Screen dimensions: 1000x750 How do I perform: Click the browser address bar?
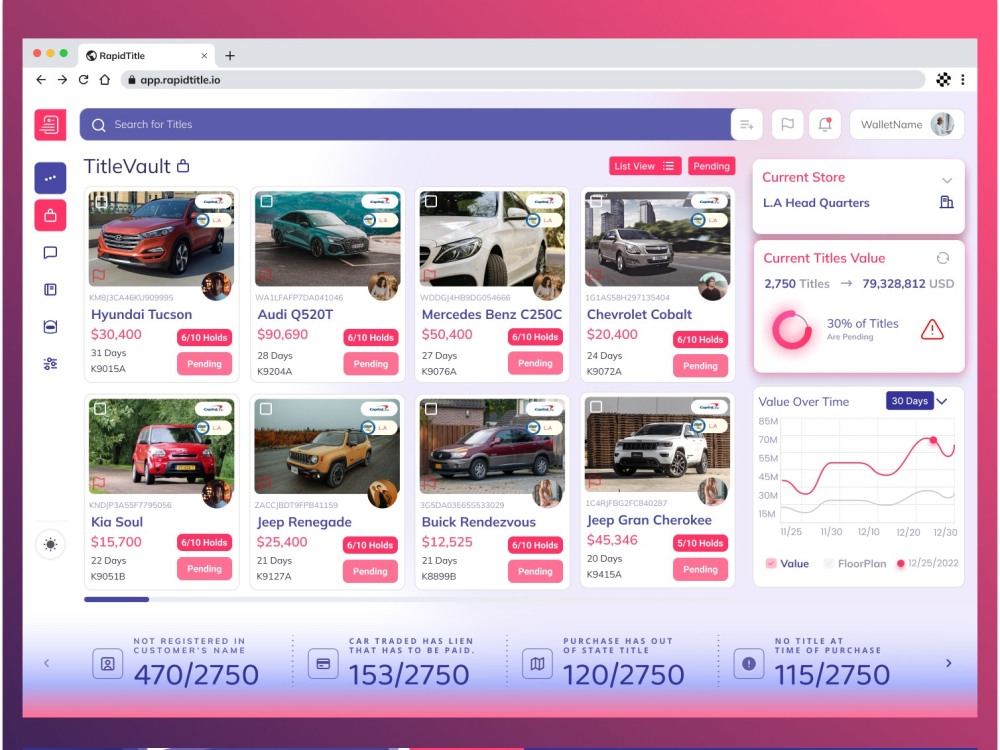(x=523, y=80)
